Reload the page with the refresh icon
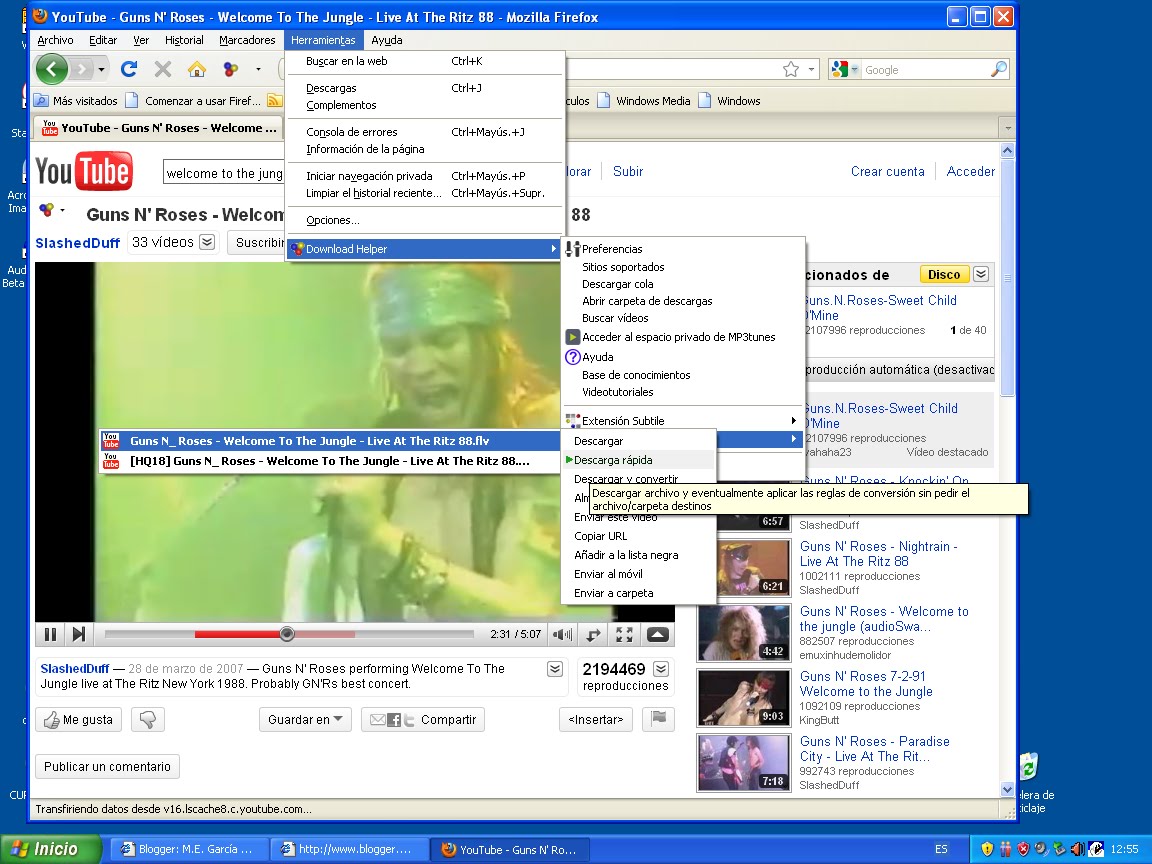Image resolution: width=1152 pixels, height=864 pixels. (x=129, y=70)
